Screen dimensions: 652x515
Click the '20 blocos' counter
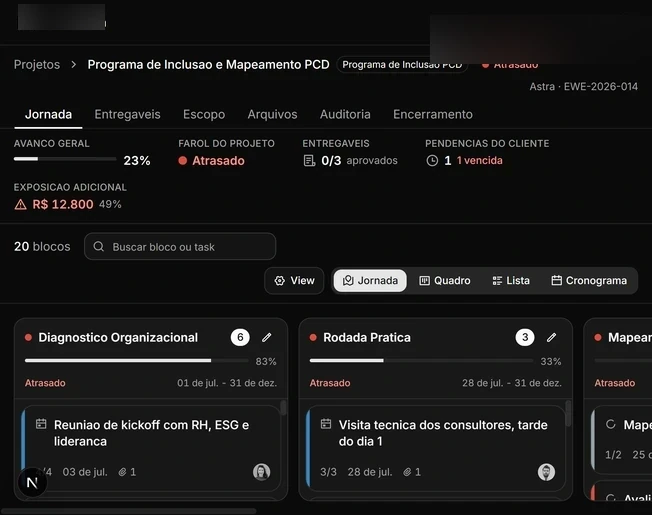pyautogui.click(x=42, y=246)
